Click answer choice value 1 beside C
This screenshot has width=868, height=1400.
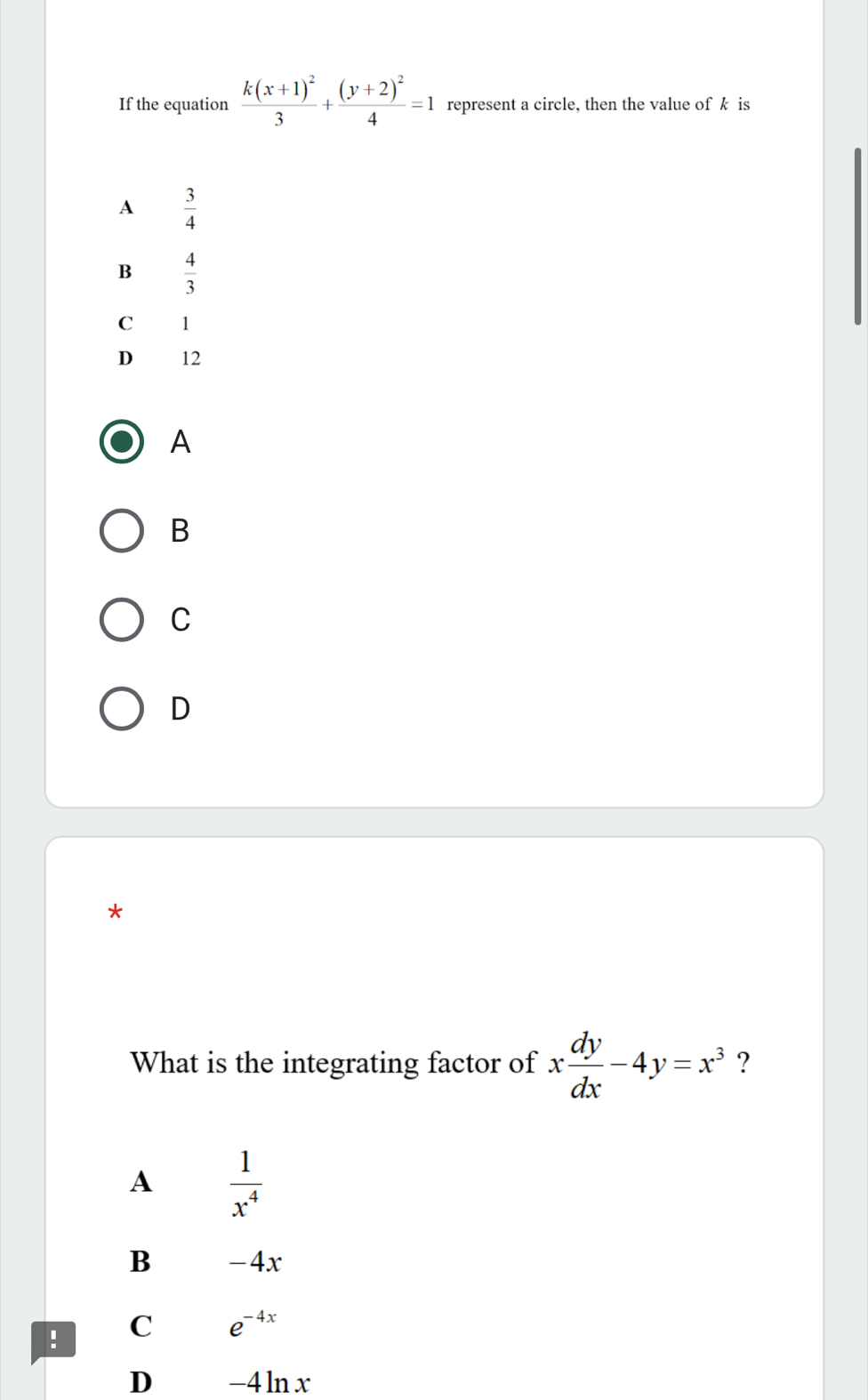[185, 323]
